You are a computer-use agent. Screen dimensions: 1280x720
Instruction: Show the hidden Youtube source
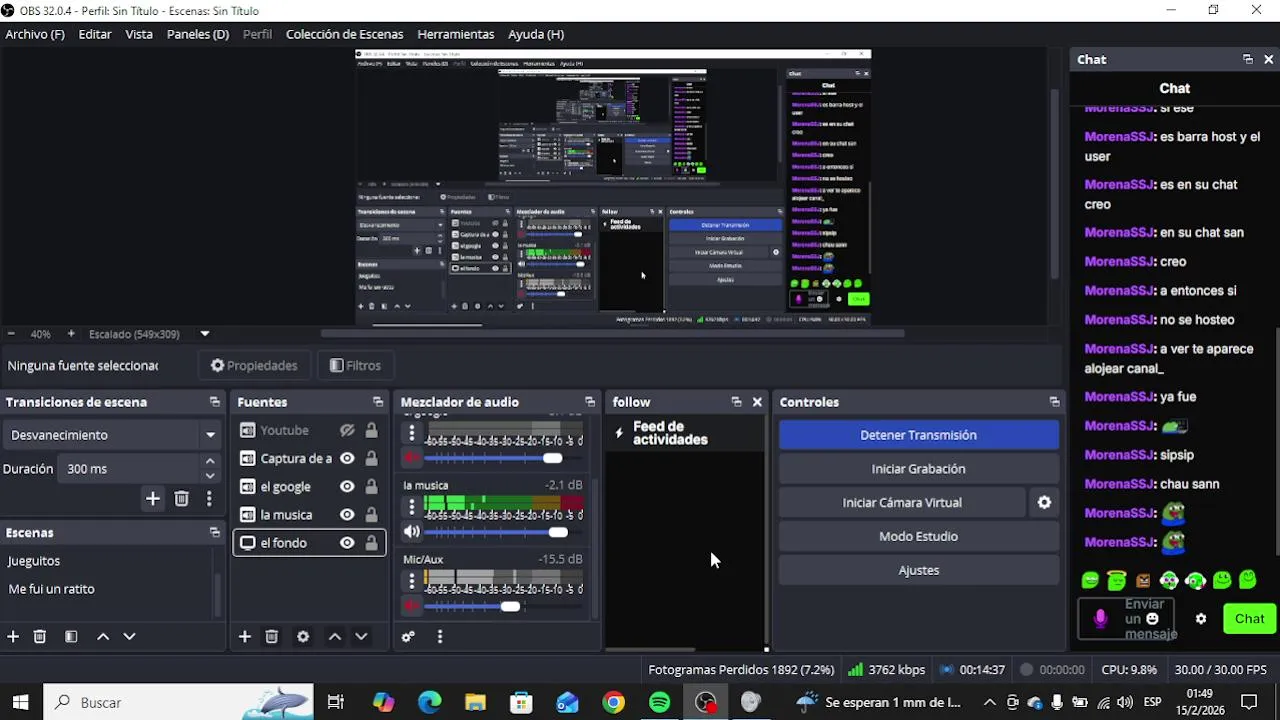click(x=347, y=430)
